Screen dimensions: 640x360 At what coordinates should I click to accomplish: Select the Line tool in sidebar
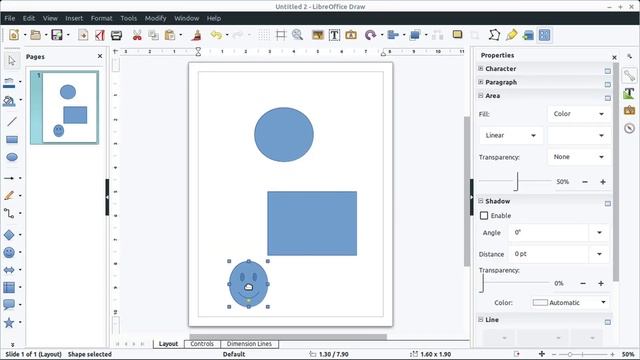[12, 121]
